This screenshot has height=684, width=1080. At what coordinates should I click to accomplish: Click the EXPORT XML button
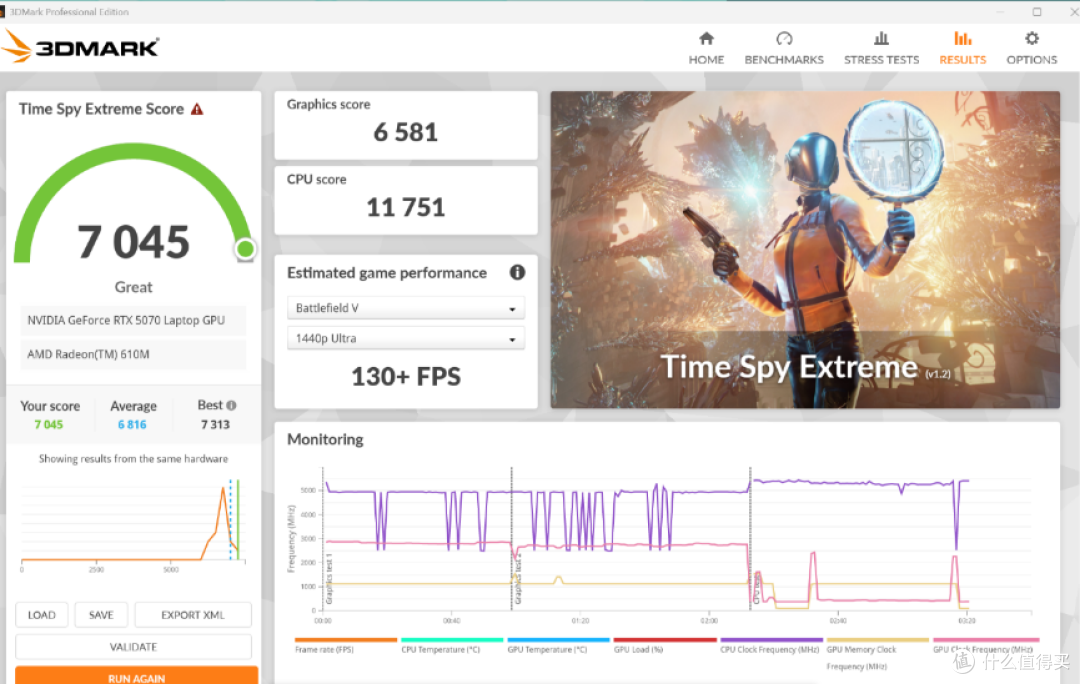193,614
